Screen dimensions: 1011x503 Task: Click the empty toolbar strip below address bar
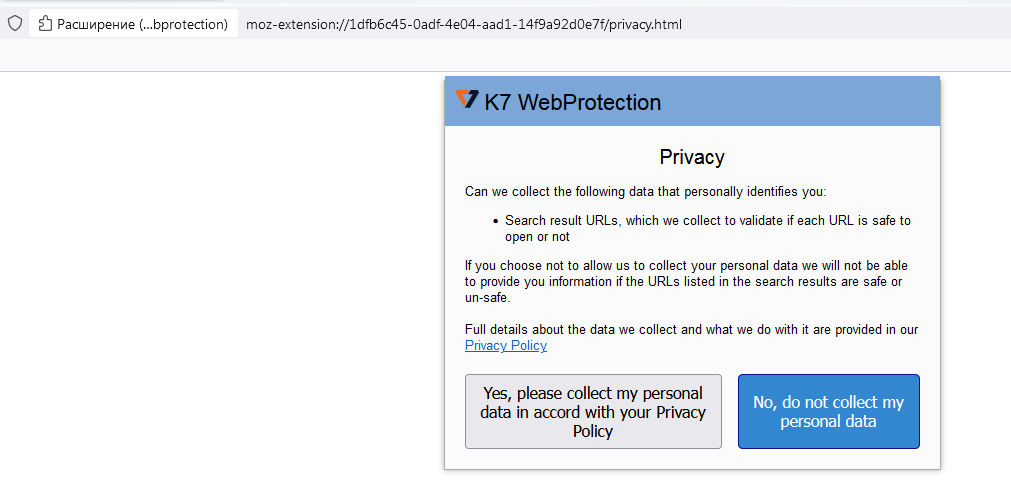click(500, 56)
